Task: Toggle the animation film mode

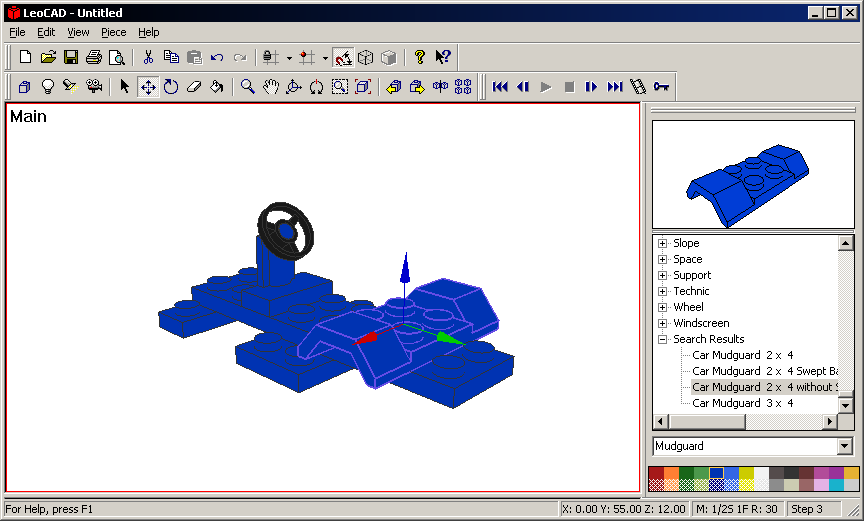Action: tap(638, 87)
